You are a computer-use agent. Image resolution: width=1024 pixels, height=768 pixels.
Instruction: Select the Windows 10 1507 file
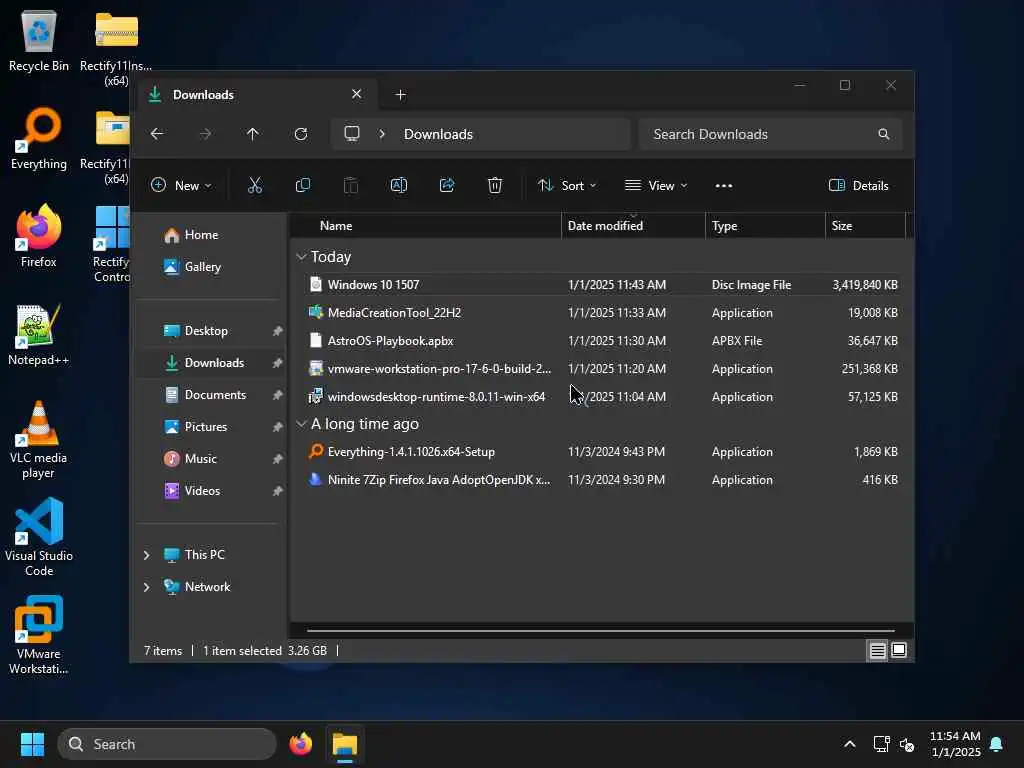coord(602,285)
